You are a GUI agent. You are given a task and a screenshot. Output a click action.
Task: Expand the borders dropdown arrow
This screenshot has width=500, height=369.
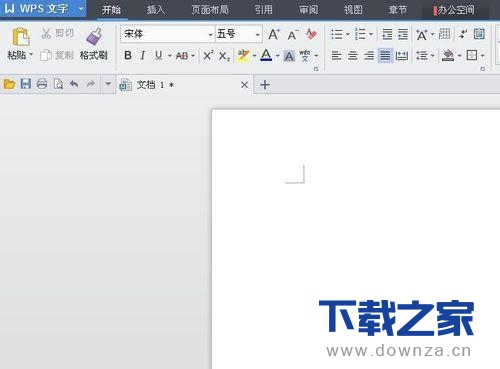[x=482, y=56]
